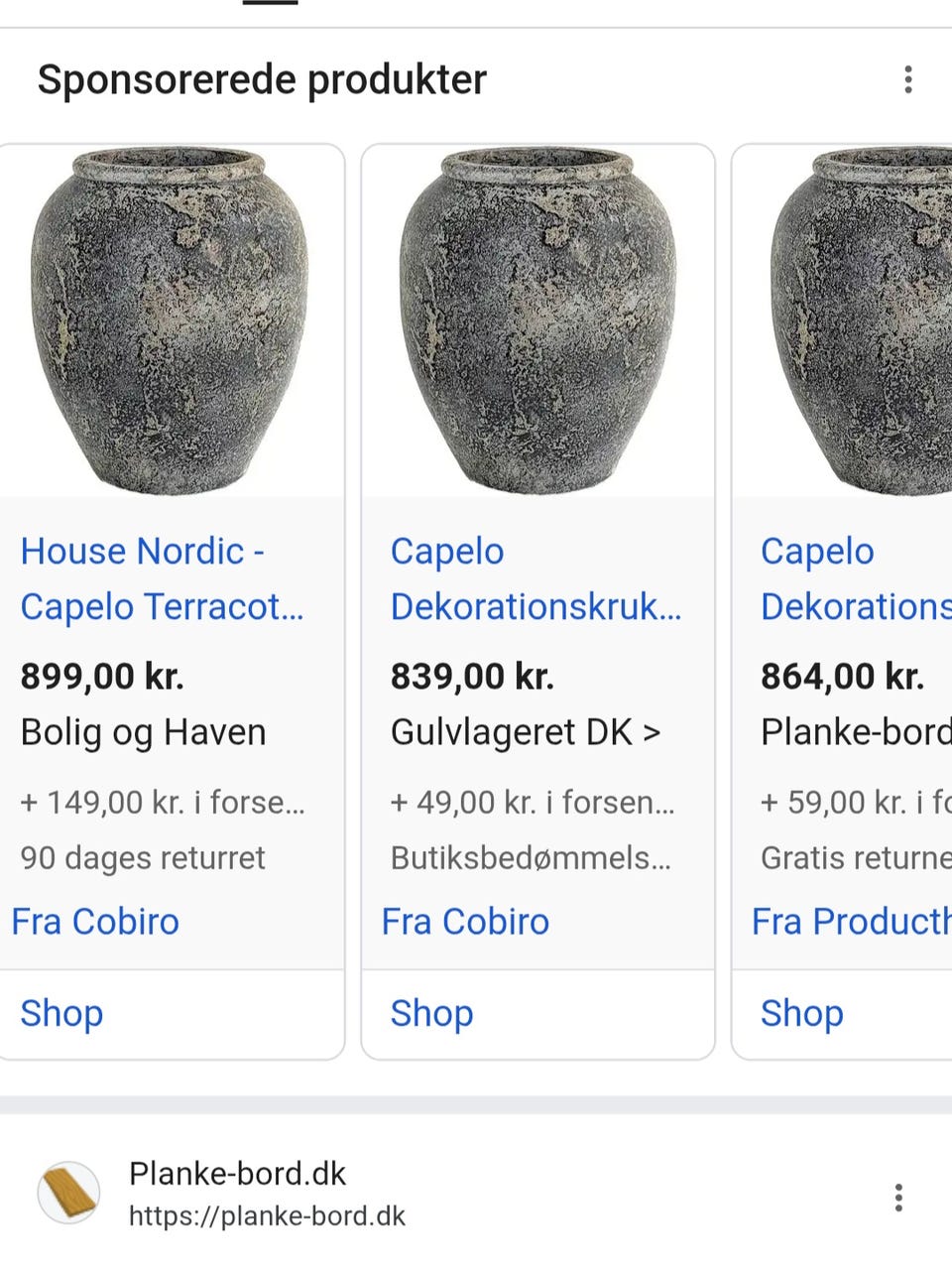Open the second vase image from Gulvlageret

point(537,320)
